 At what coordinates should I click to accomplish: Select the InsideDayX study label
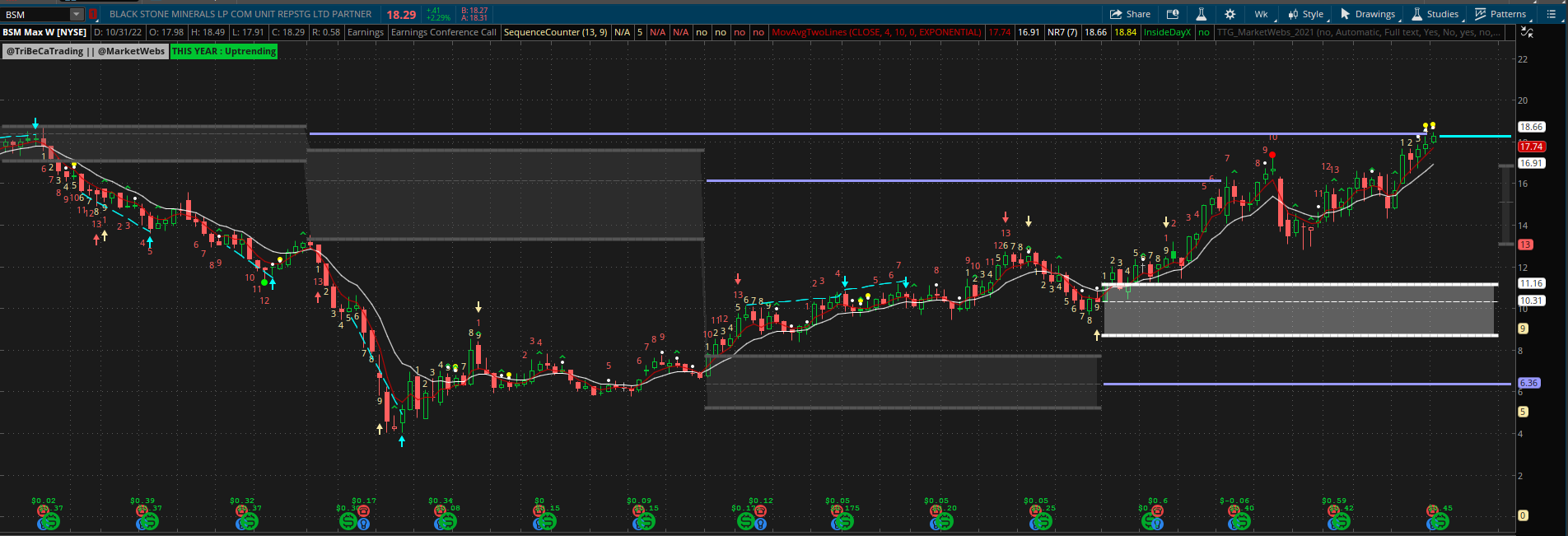coord(1167,32)
